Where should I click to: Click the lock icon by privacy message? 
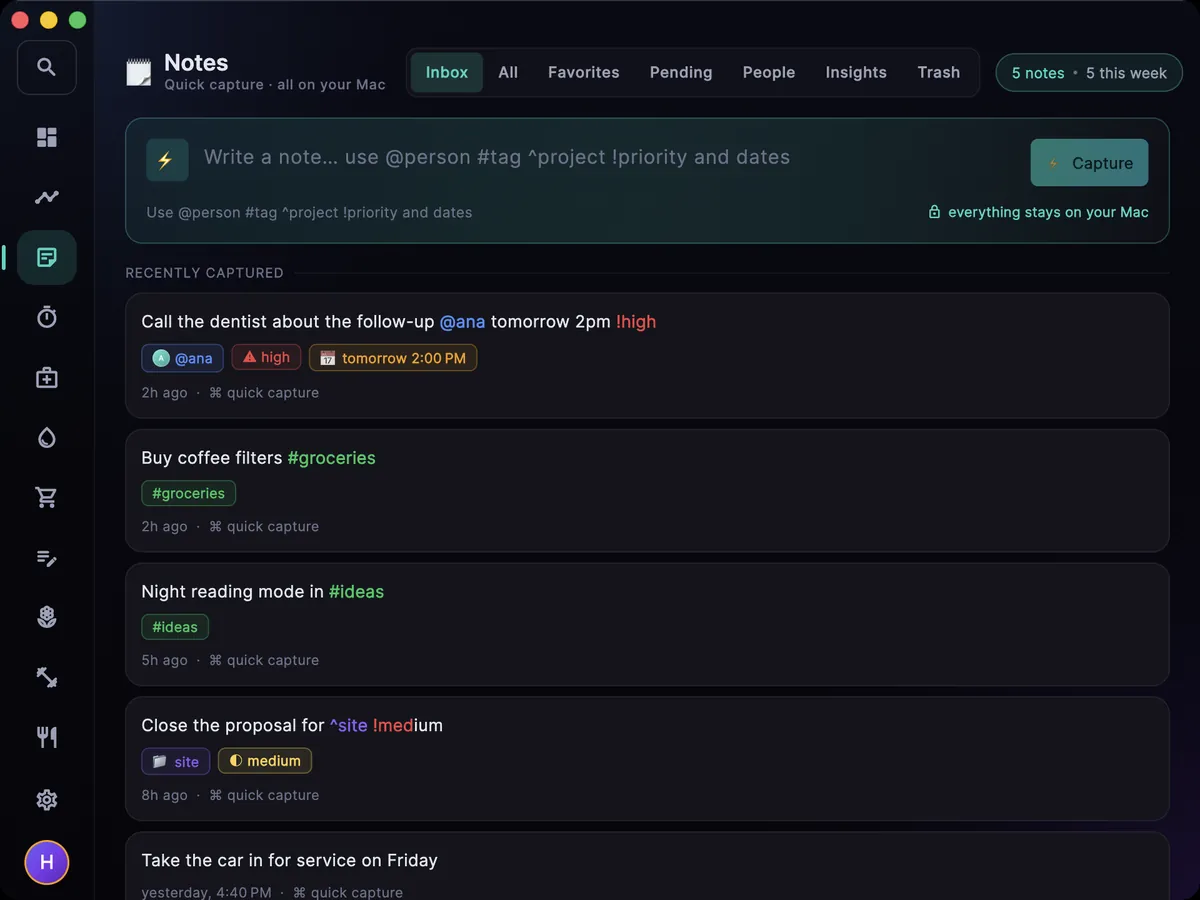(x=934, y=212)
